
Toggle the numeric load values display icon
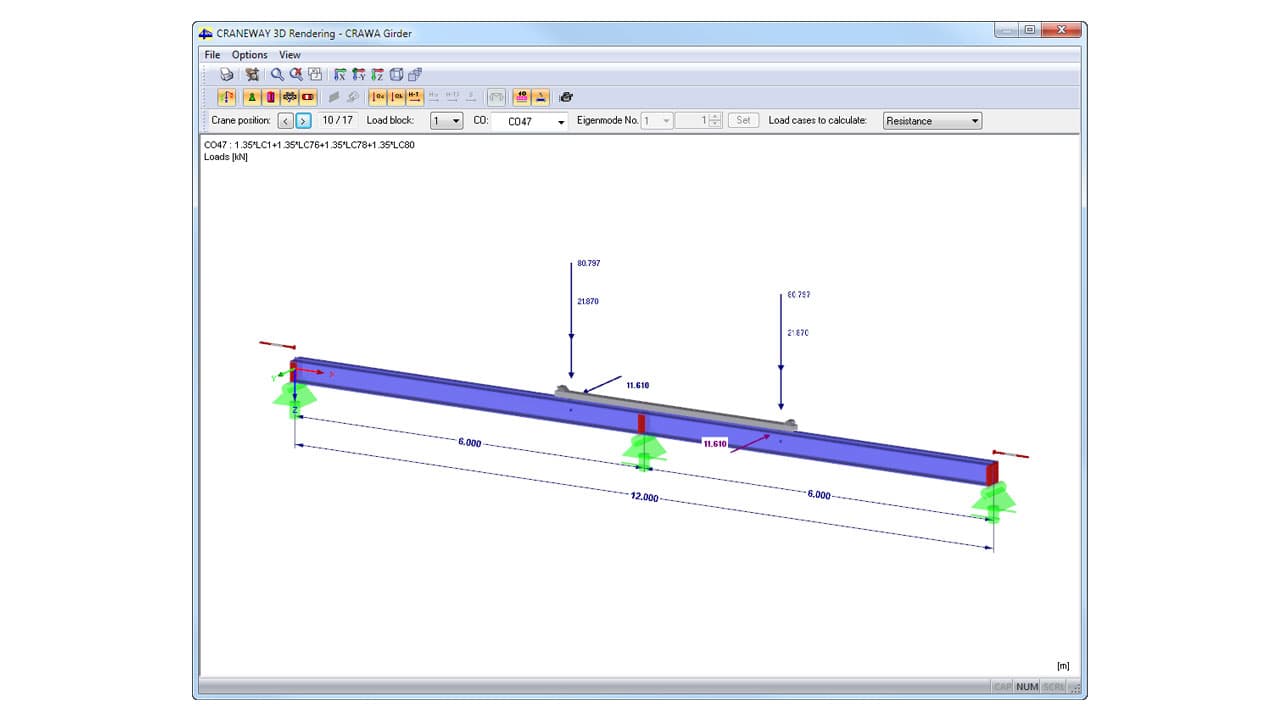[520, 97]
